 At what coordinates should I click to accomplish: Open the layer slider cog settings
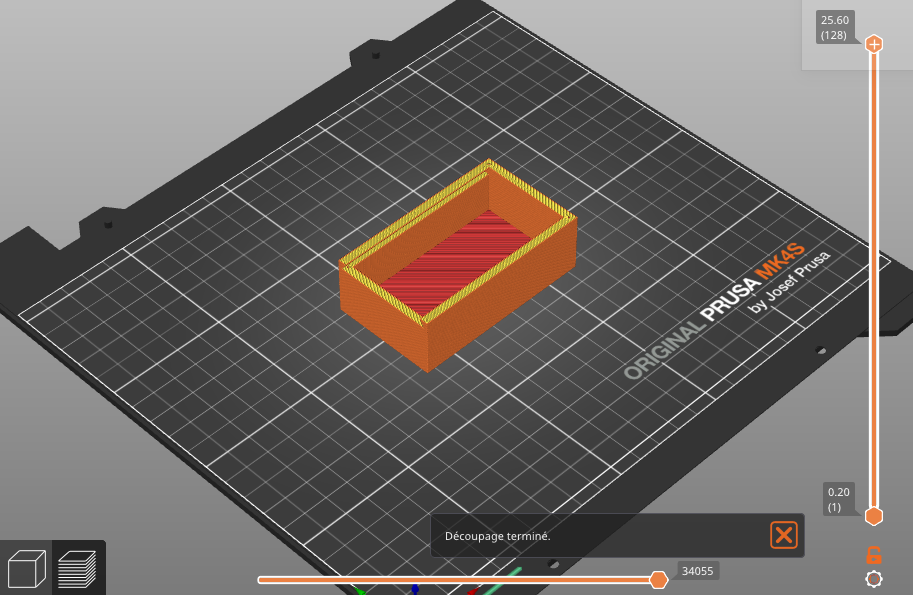873,579
